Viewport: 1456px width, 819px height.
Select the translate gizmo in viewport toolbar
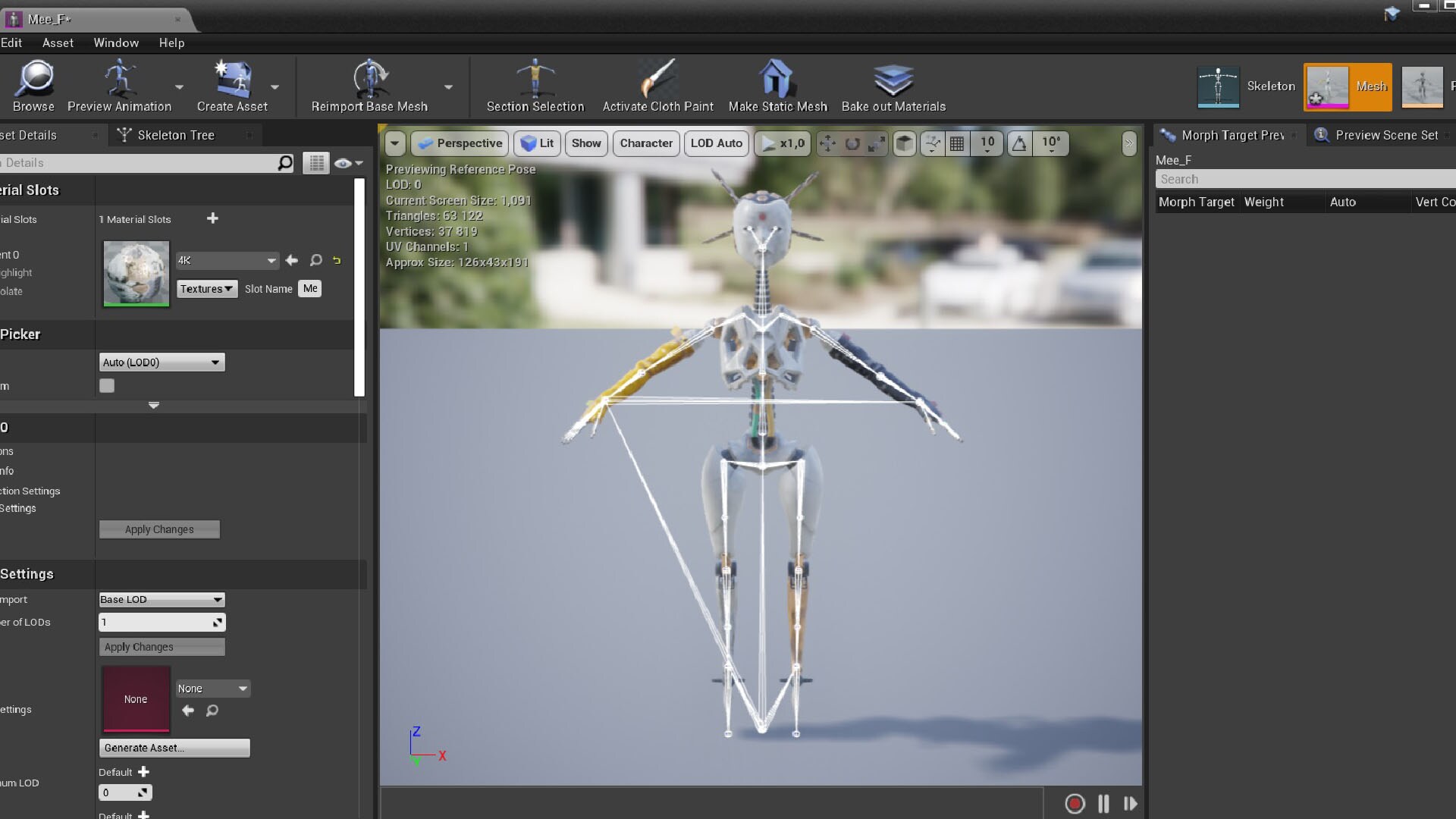coord(827,143)
